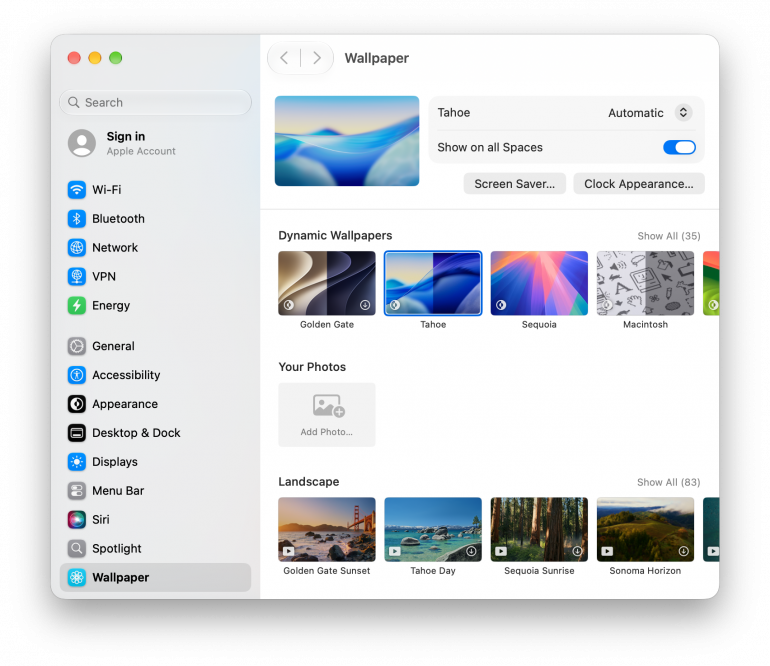Click download icon on Golden Gate wallpaper
This screenshot has height=666, width=770.
[365, 305]
